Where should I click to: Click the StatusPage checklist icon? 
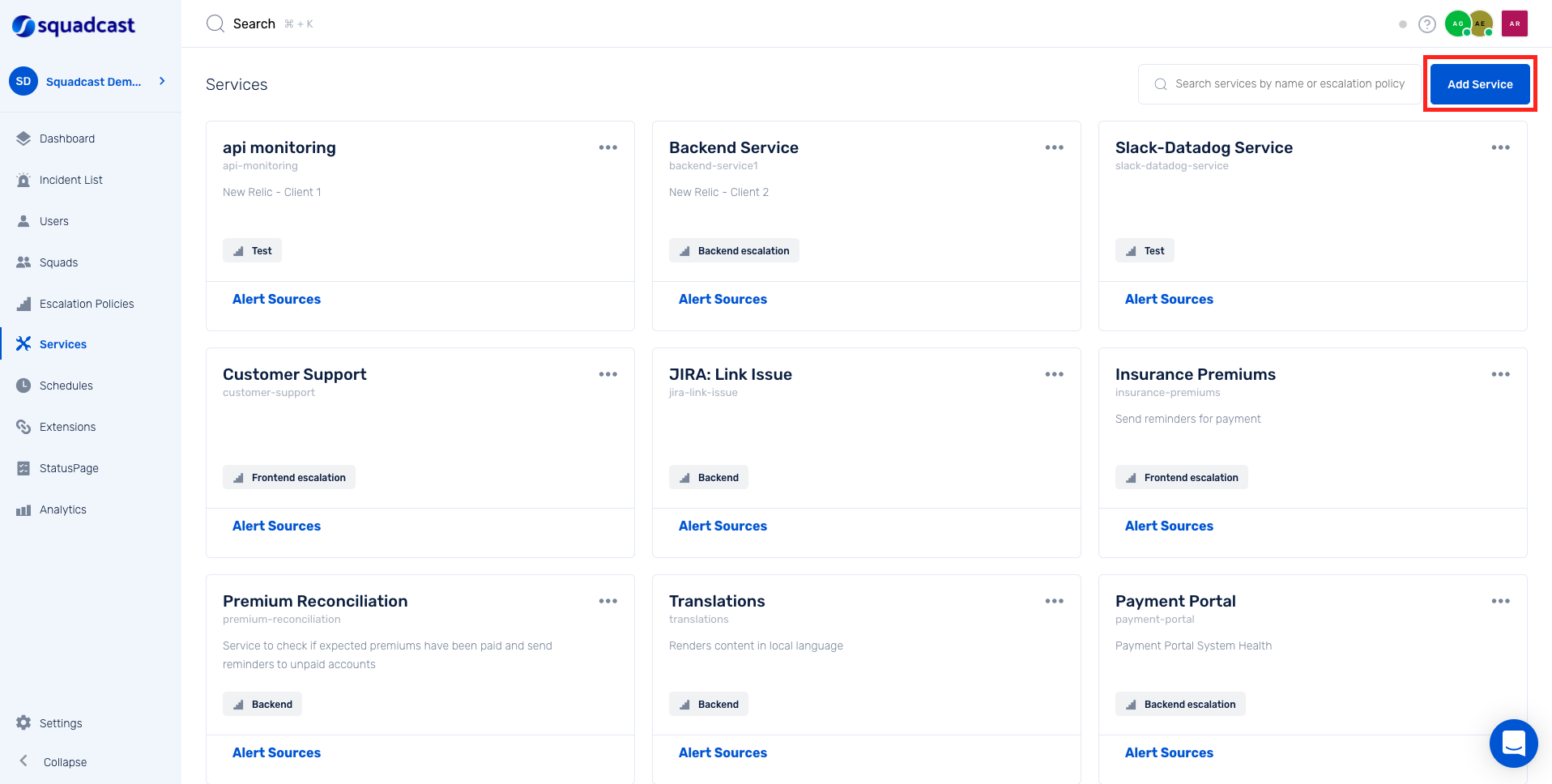click(x=23, y=468)
